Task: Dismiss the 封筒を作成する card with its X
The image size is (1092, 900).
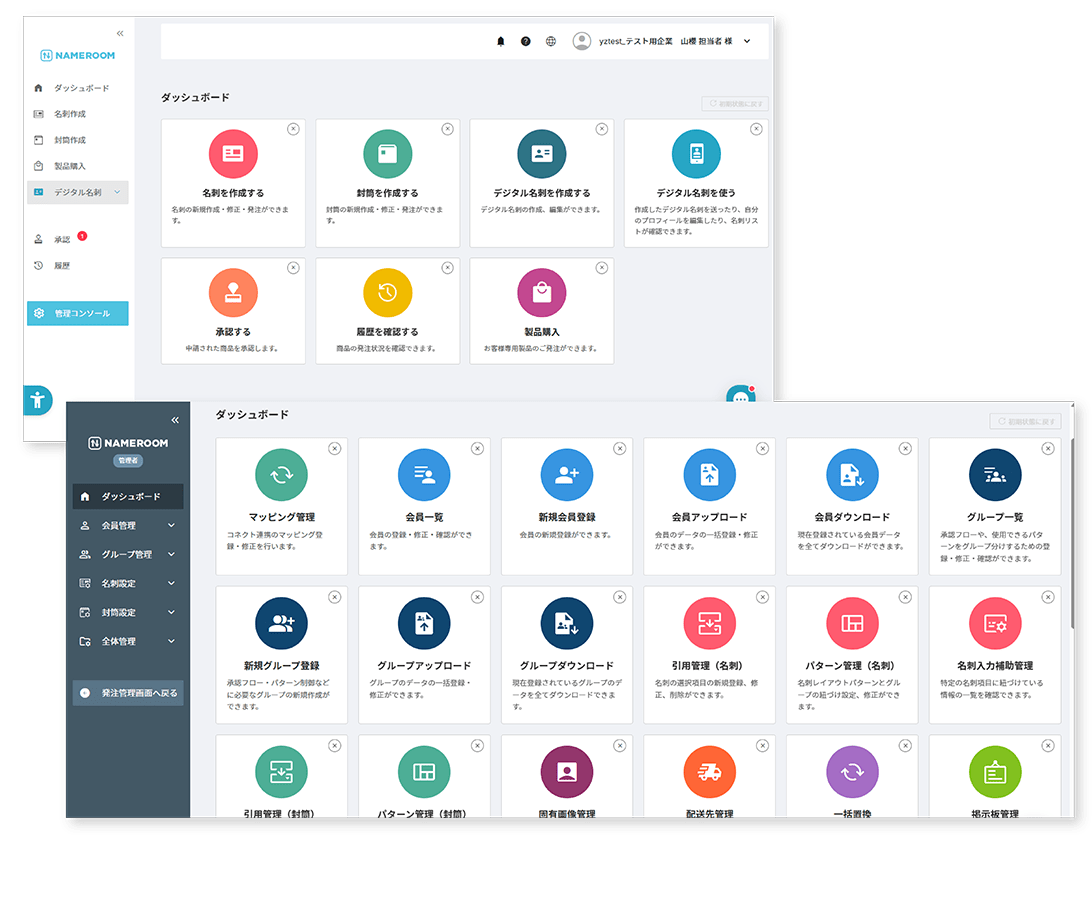Action: pos(447,129)
